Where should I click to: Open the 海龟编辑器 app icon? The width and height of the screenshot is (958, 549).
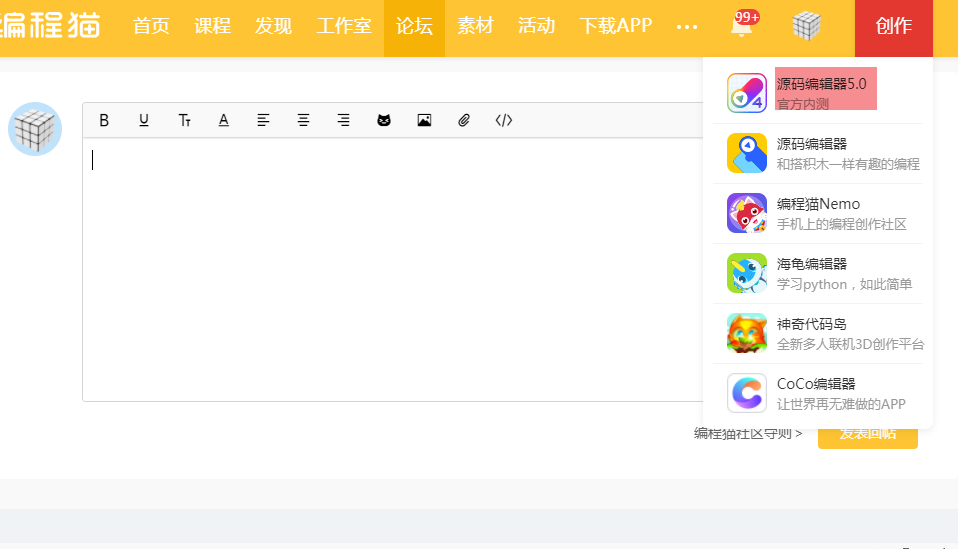[747, 273]
